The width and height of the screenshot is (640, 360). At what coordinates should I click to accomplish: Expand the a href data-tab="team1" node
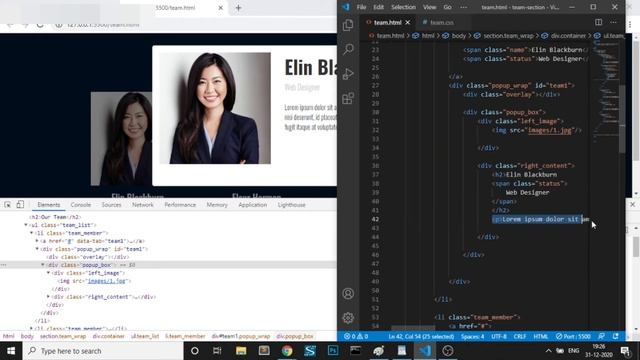tap(37, 241)
